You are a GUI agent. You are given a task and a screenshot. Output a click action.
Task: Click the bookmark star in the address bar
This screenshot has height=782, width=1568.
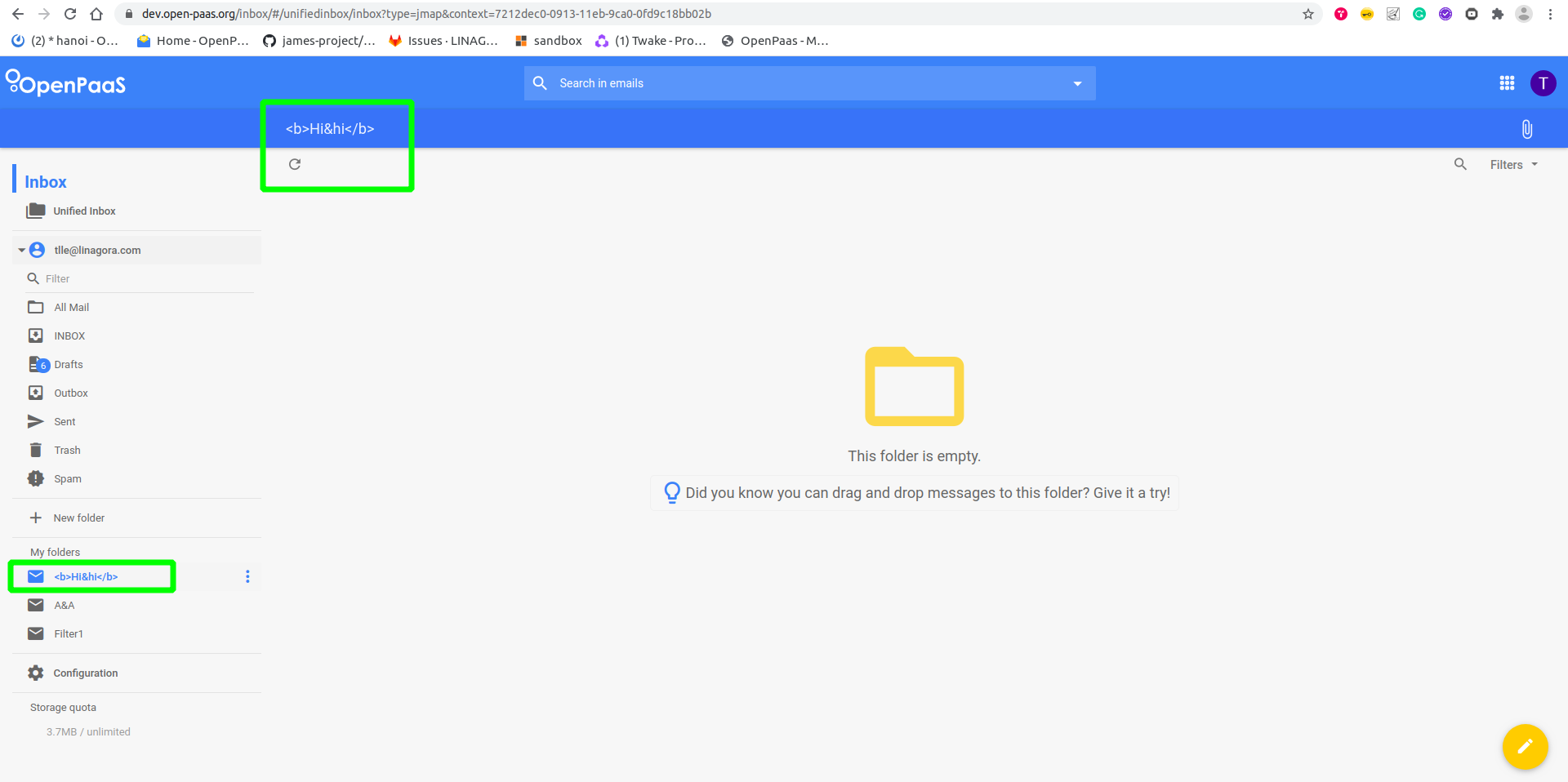[1309, 14]
